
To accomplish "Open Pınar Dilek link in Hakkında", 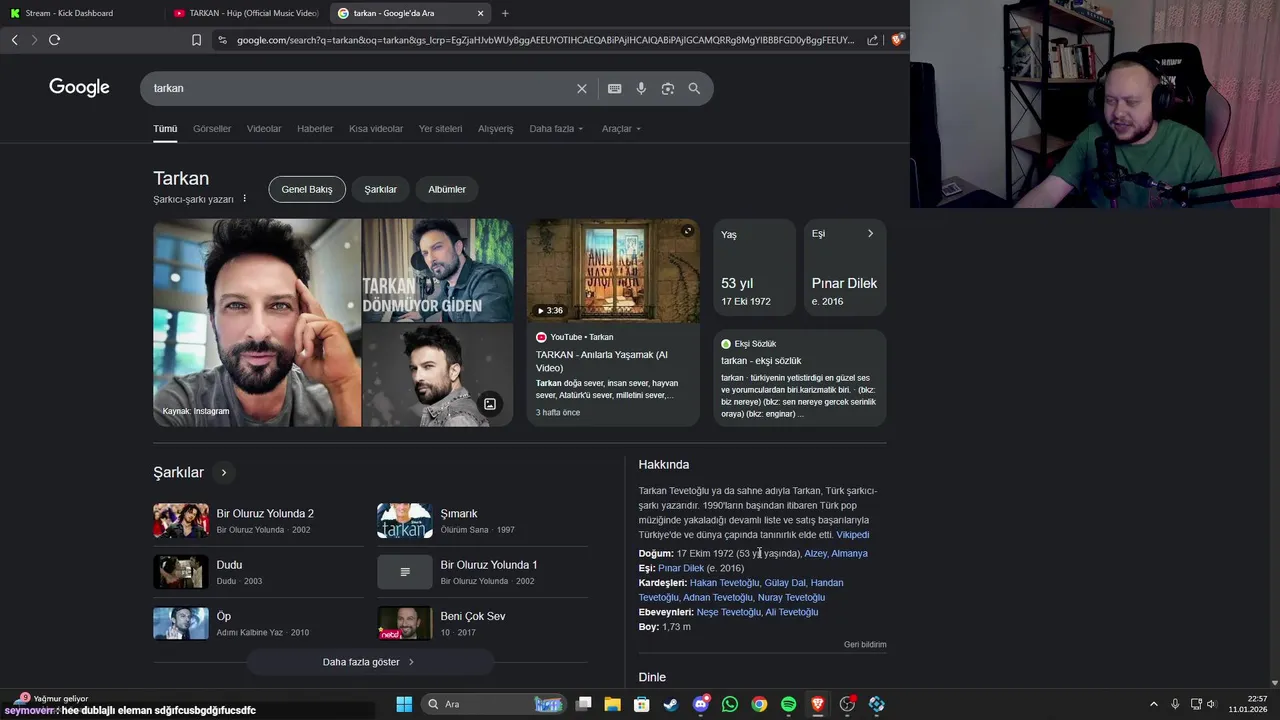I will point(681,568).
